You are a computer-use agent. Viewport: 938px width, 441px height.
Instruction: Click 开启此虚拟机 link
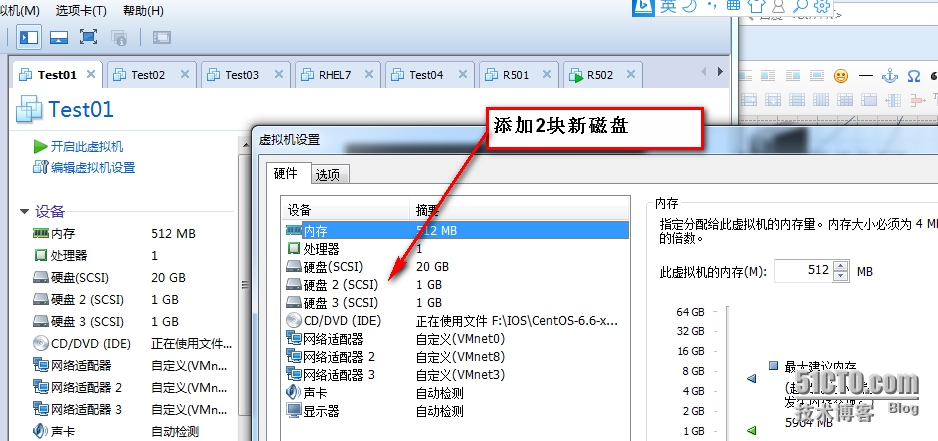pos(87,147)
